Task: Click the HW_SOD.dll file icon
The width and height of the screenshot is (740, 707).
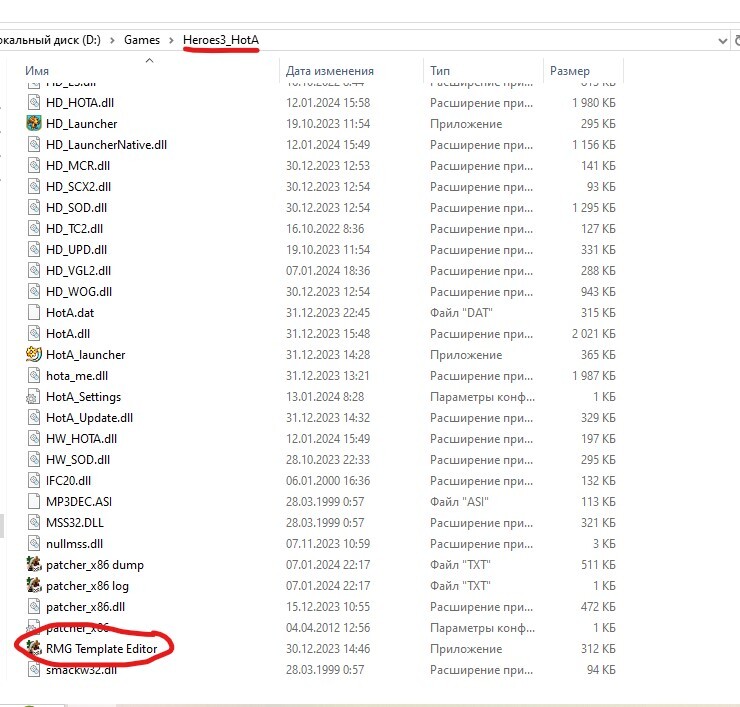Action: click(34, 460)
